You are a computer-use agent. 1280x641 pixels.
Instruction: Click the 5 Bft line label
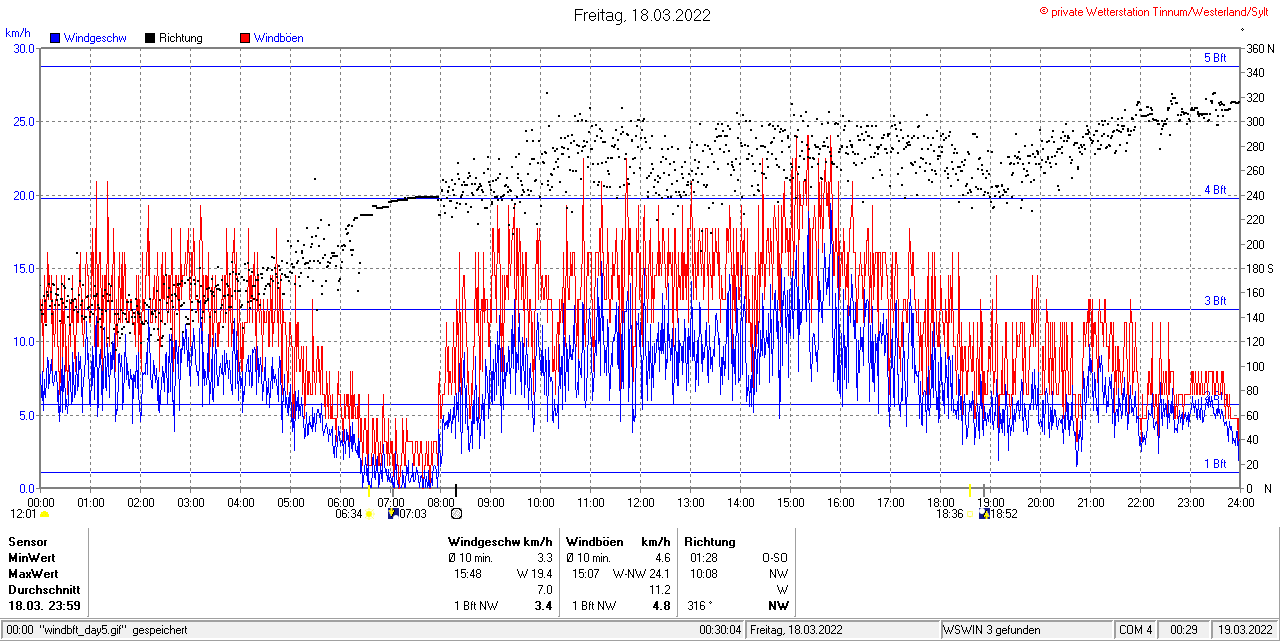tap(1214, 58)
